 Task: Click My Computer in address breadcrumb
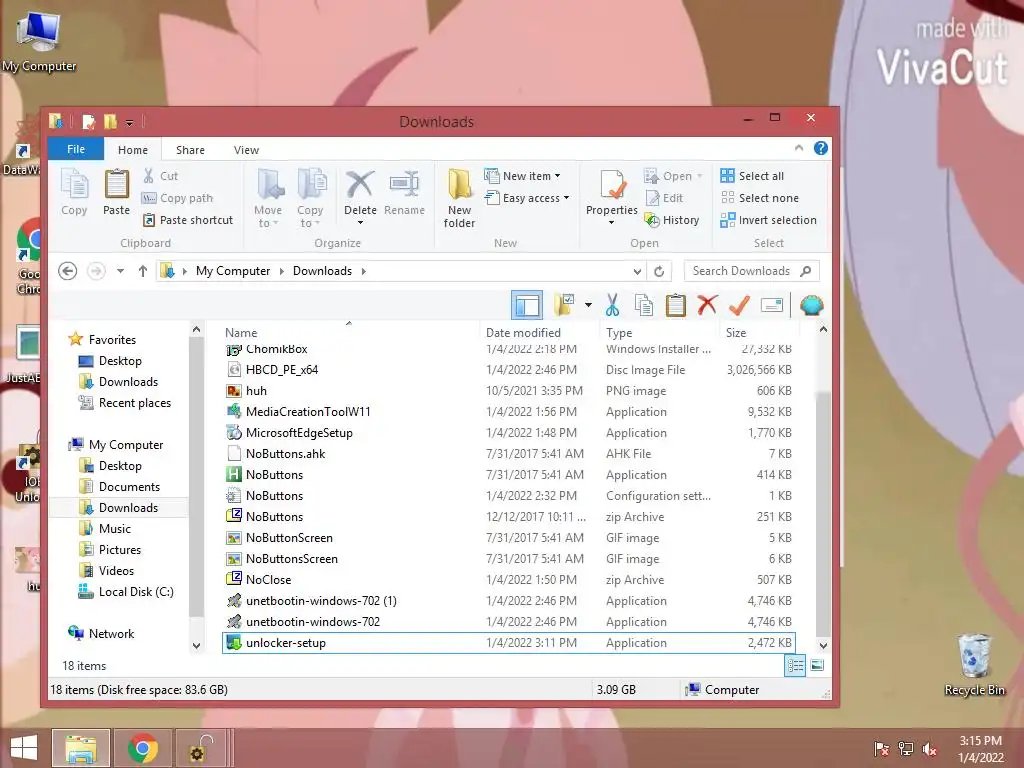click(232, 271)
